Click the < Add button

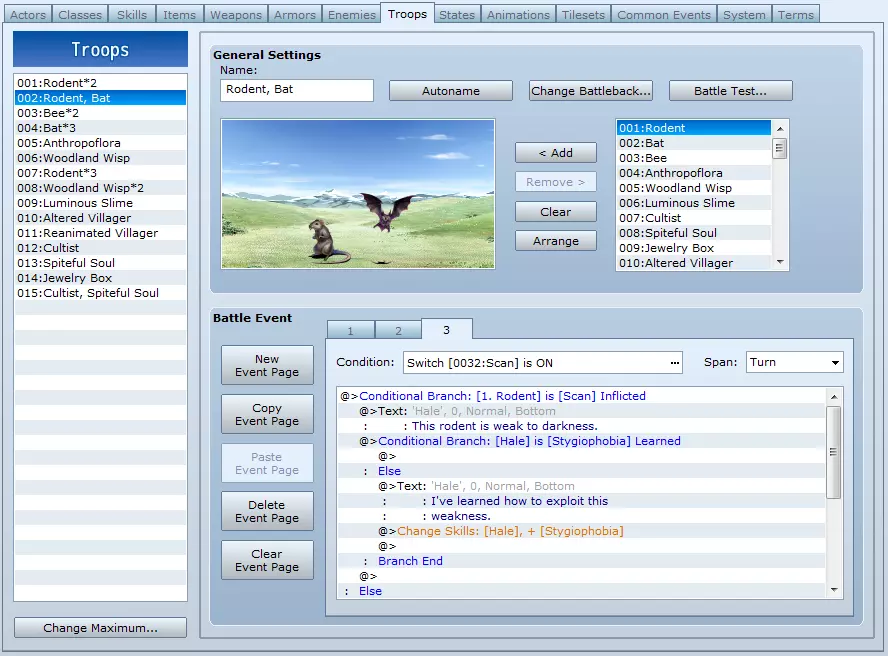[556, 153]
